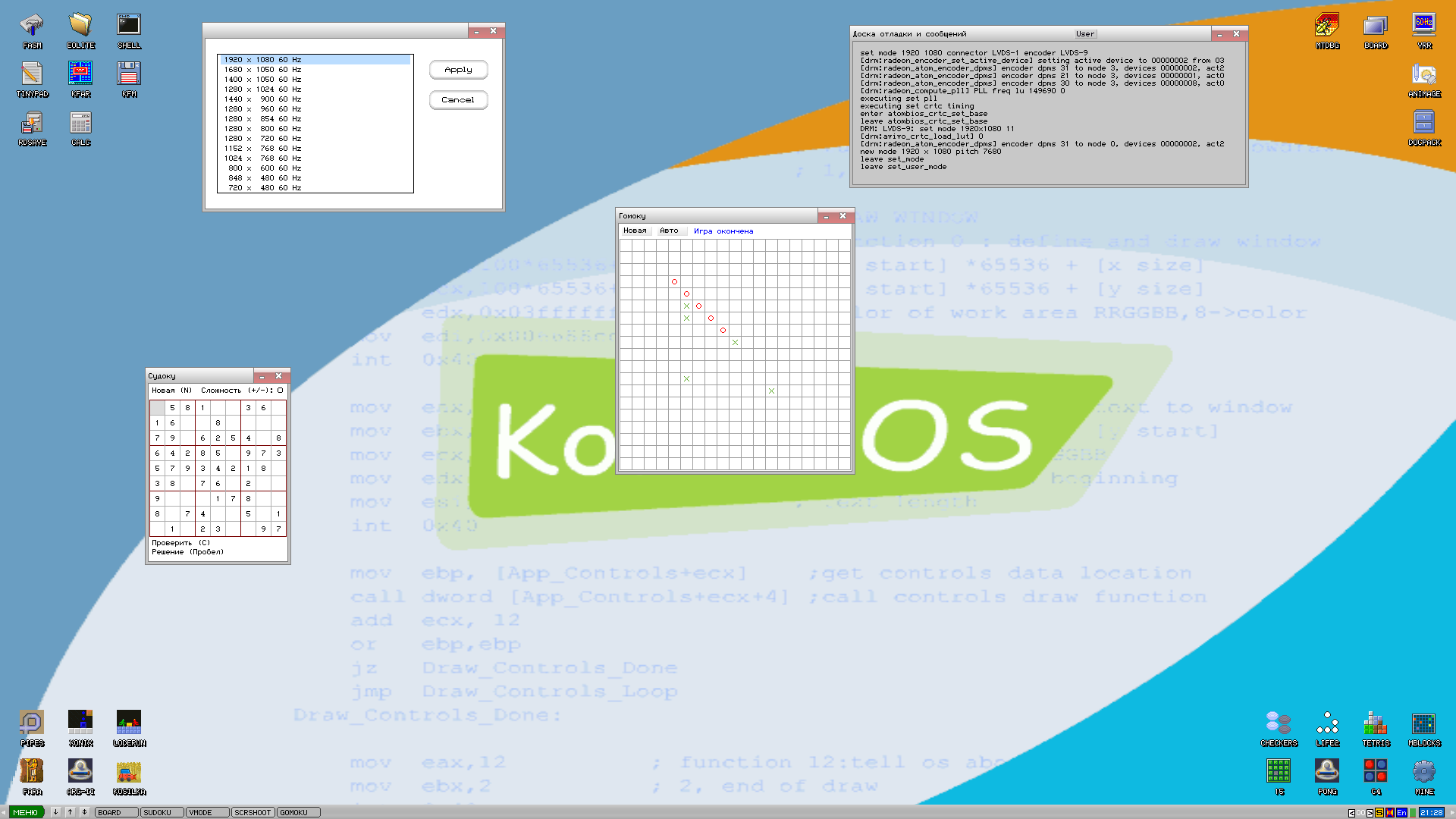The height and width of the screenshot is (819, 1456).
Task: Click Проверить (C) in Sudoku window
Action: [x=180, y=543]
